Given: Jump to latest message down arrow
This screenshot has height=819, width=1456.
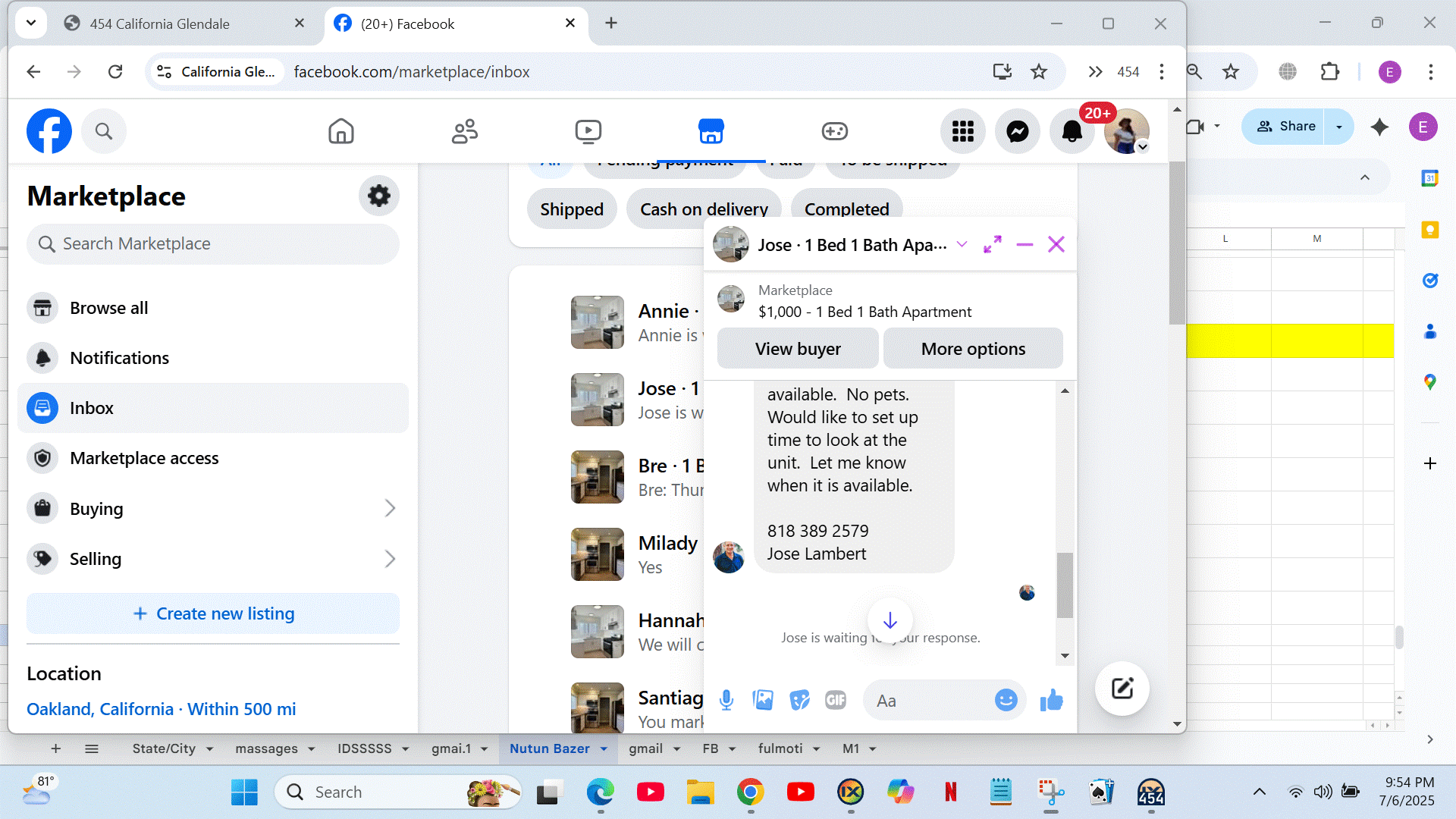Looking at the screenshot, I should click(x=890, y=620).
